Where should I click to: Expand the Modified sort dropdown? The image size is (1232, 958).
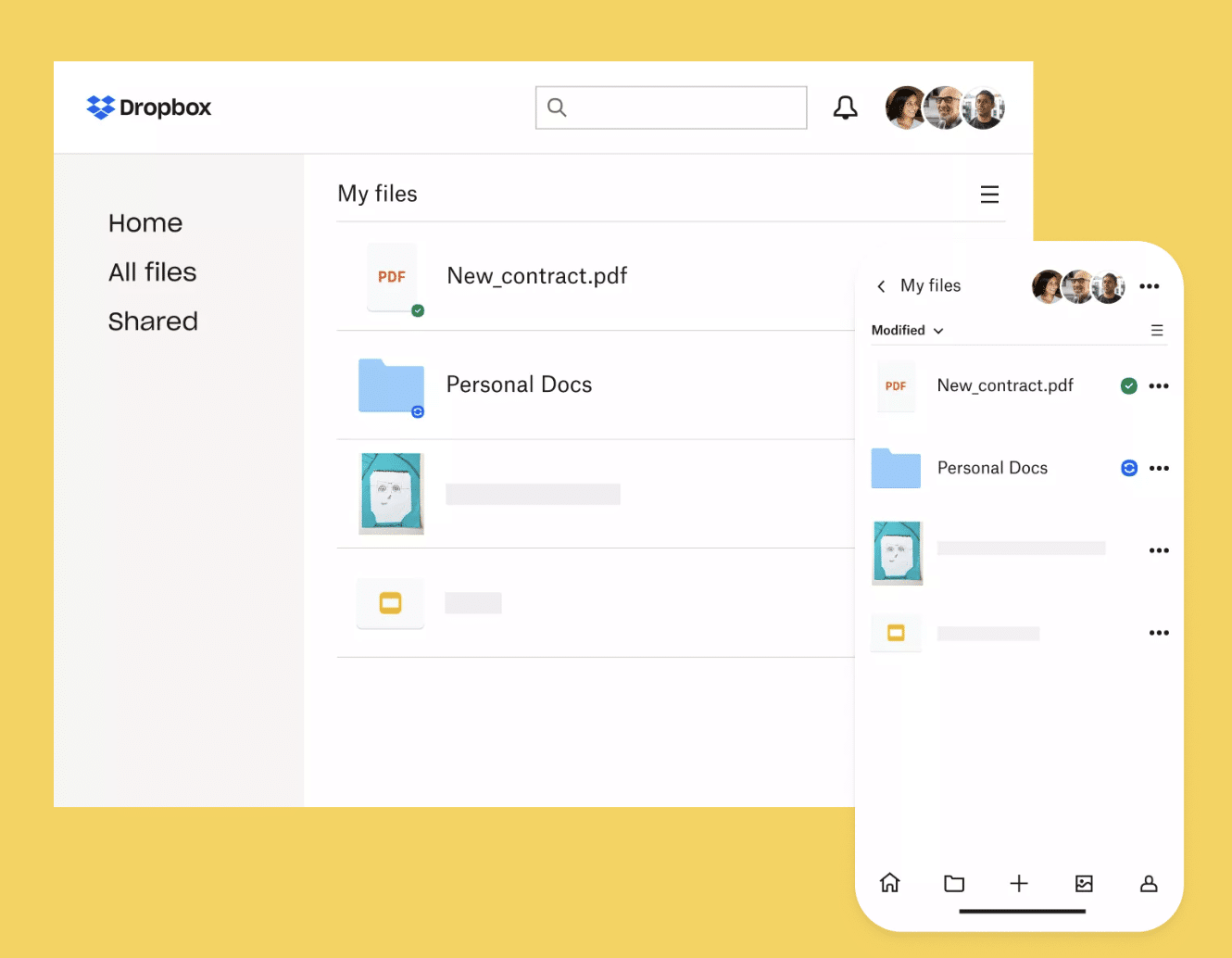point(907,331)
